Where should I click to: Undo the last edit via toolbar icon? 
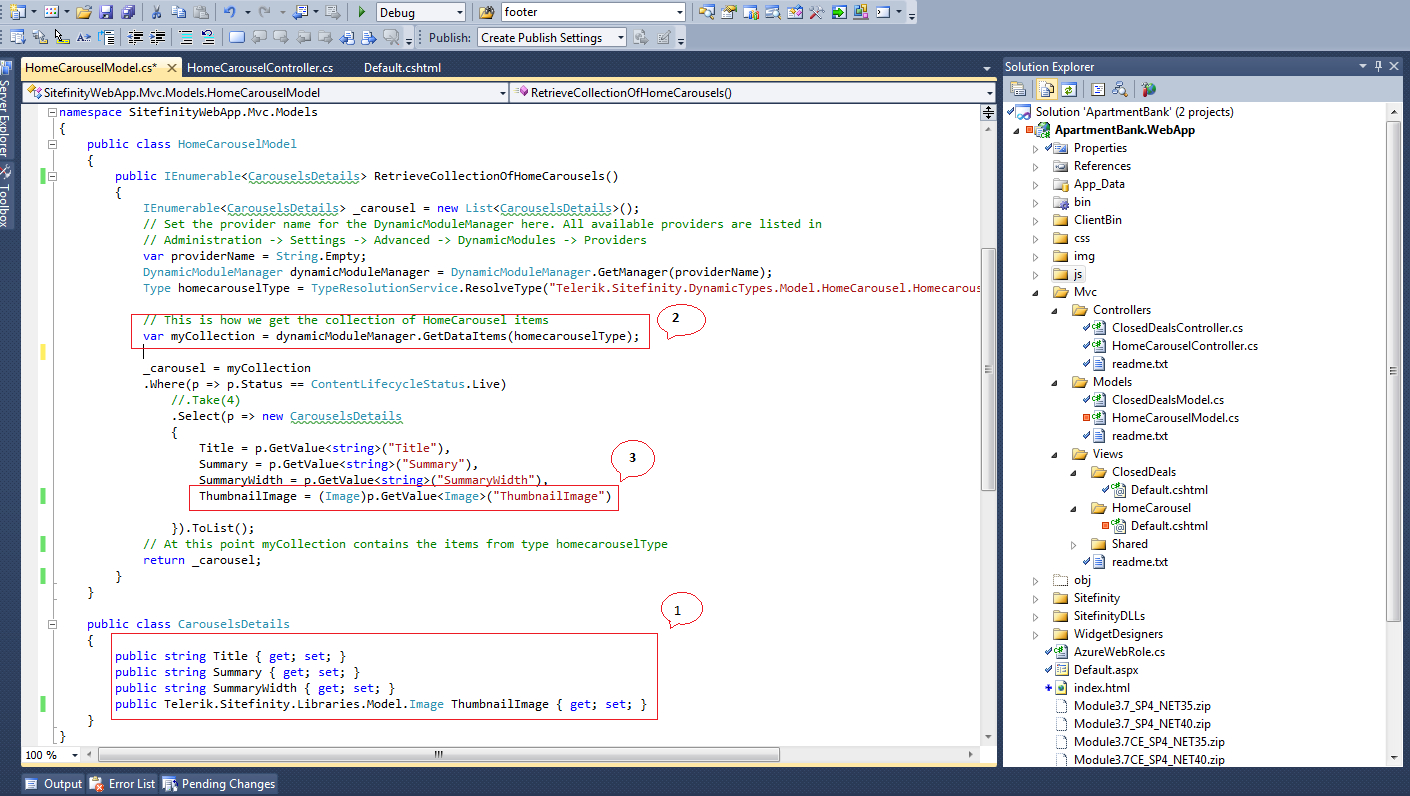[230, 12]
